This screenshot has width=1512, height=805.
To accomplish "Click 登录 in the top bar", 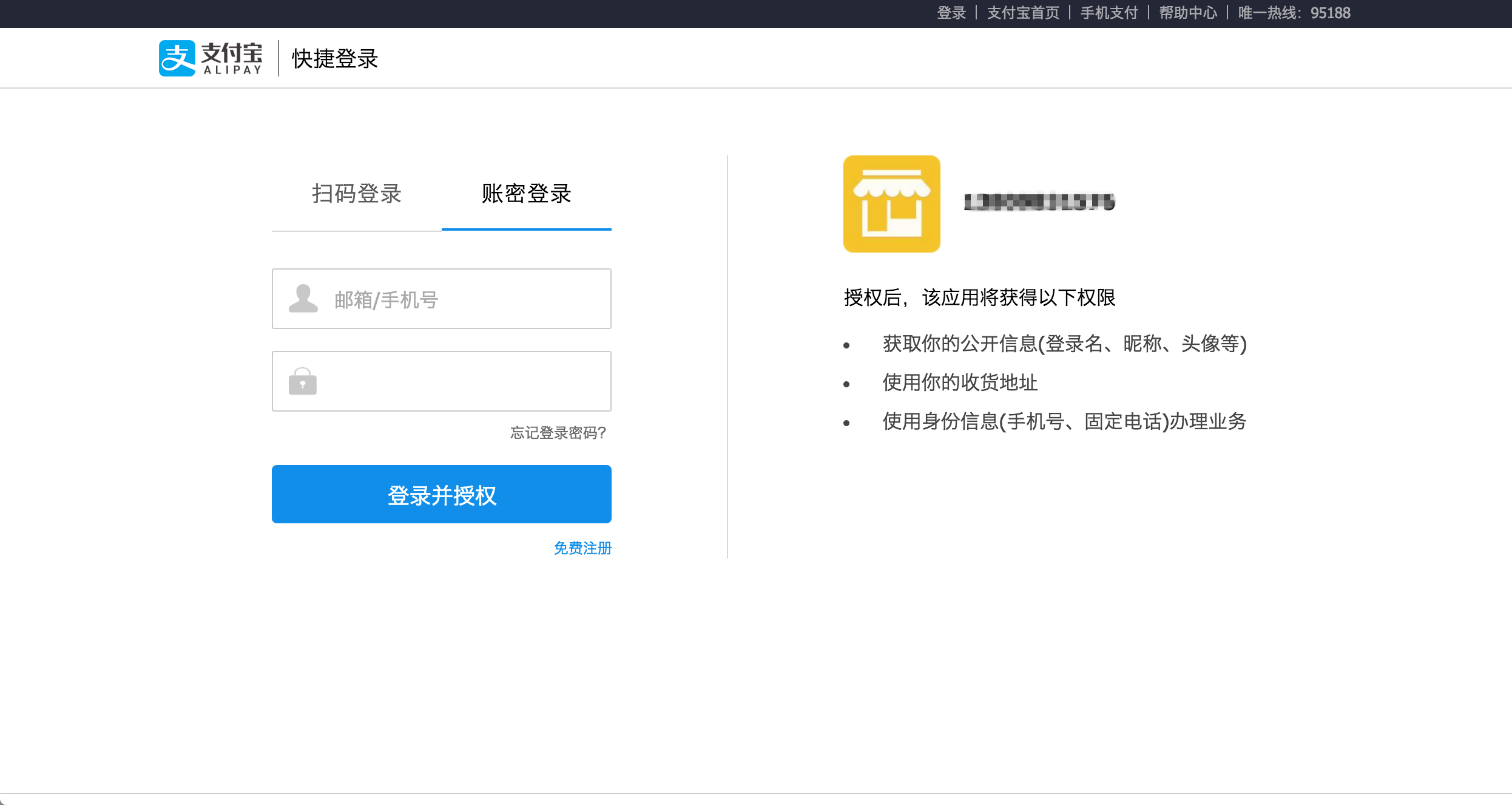I will click(x=951, y=13).
